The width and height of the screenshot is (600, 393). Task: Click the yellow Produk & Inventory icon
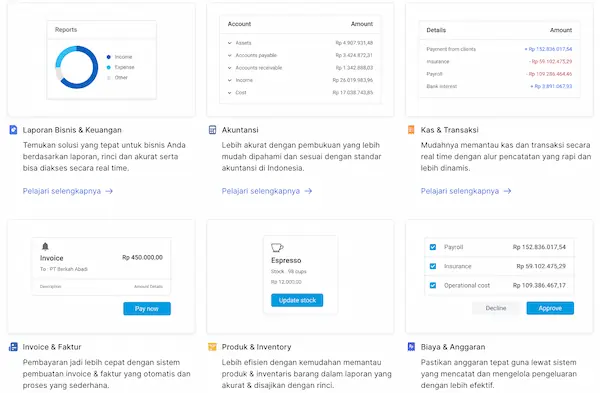212,347
